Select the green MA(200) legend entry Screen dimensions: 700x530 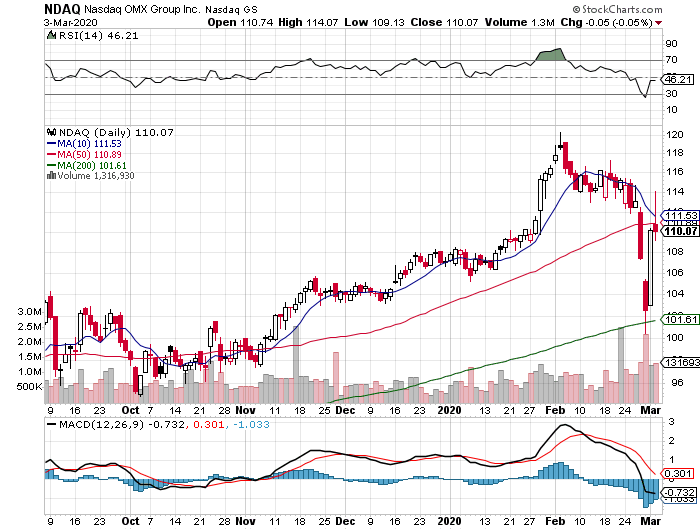[x=96, y=165]
